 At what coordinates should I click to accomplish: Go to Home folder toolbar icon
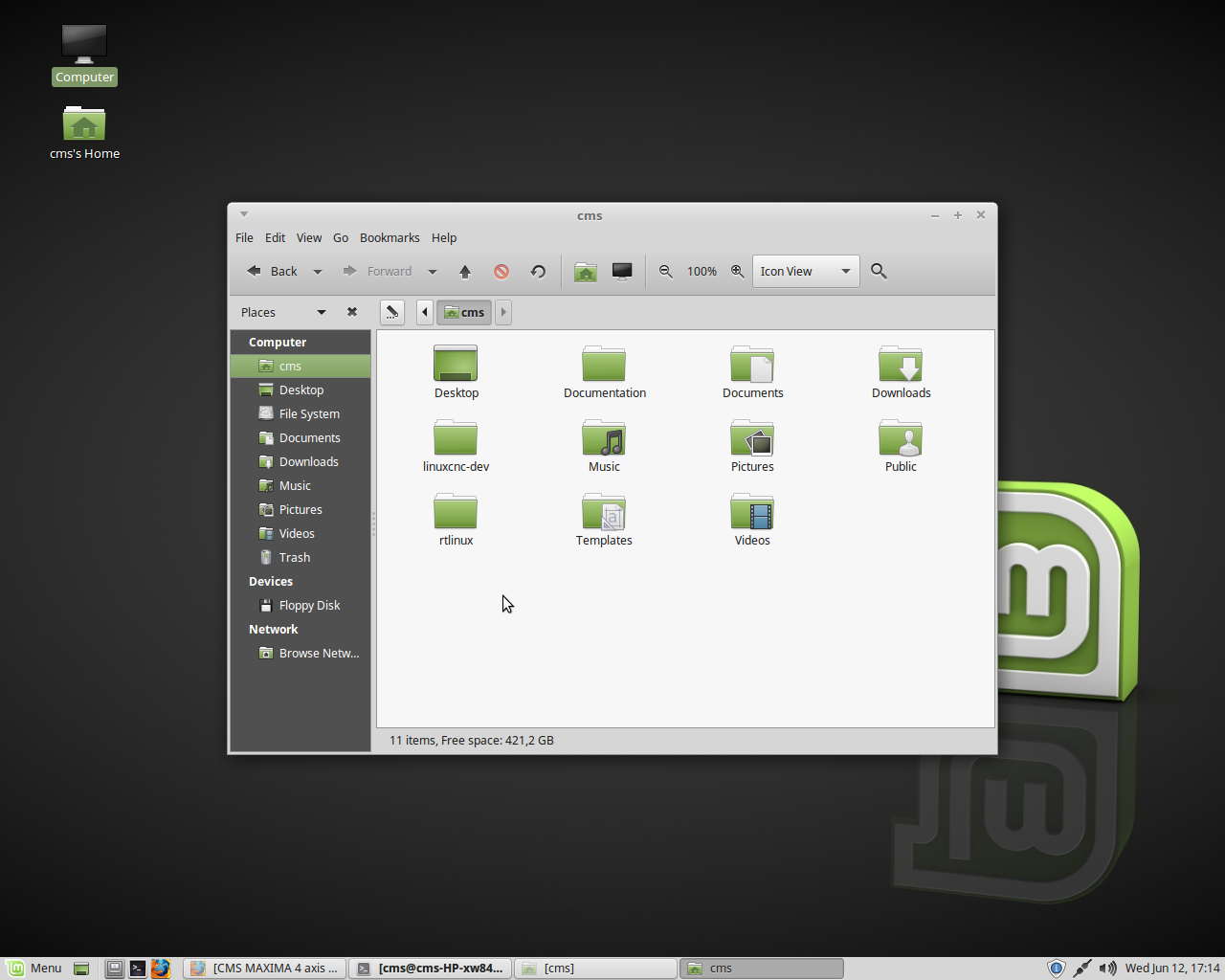point(586,272)
